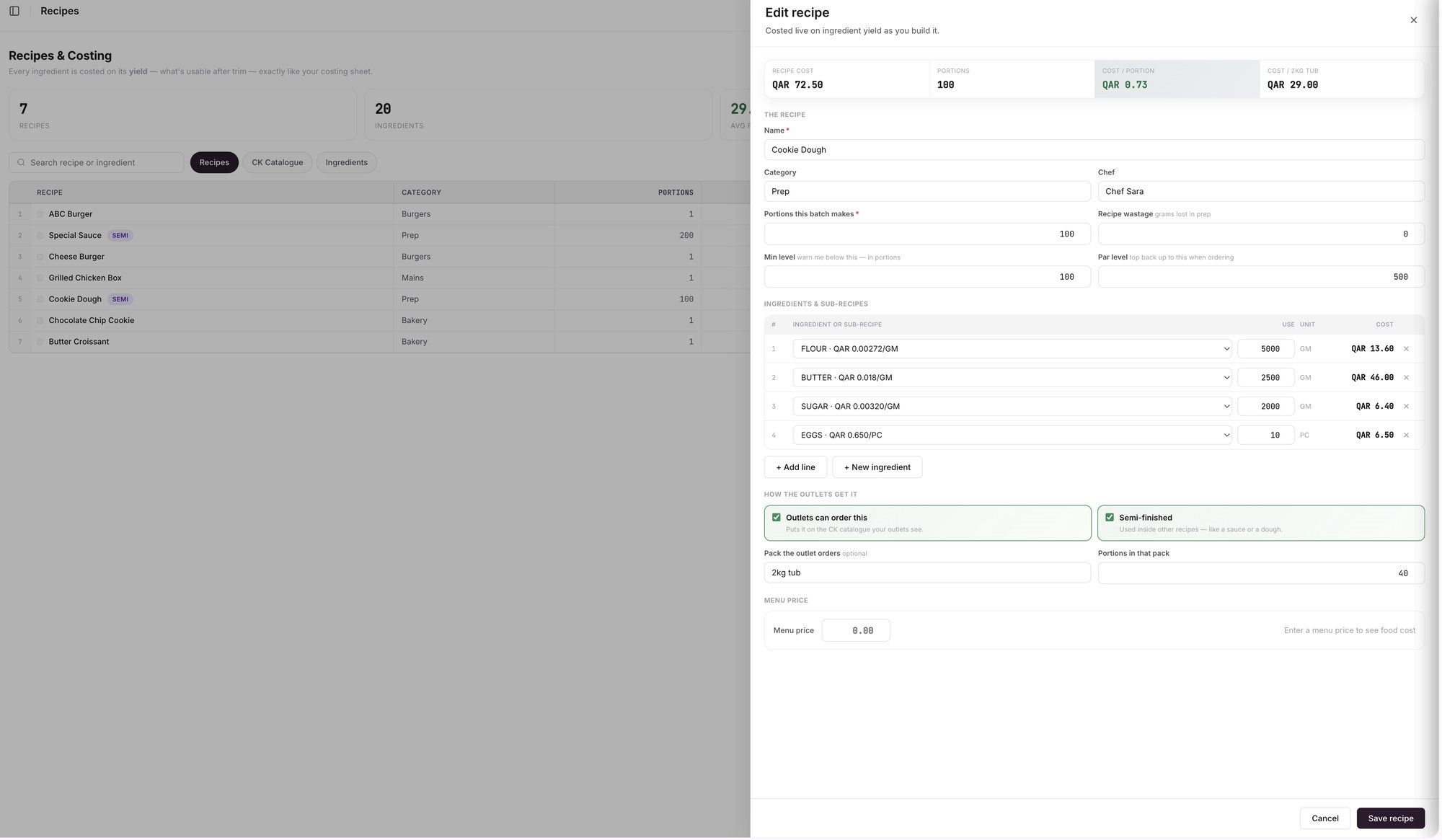The width and height of the screenshot is (1442, 840).
Task: Click the EGGS use quantity 10 field
Action: click(x=1266, y=436)
